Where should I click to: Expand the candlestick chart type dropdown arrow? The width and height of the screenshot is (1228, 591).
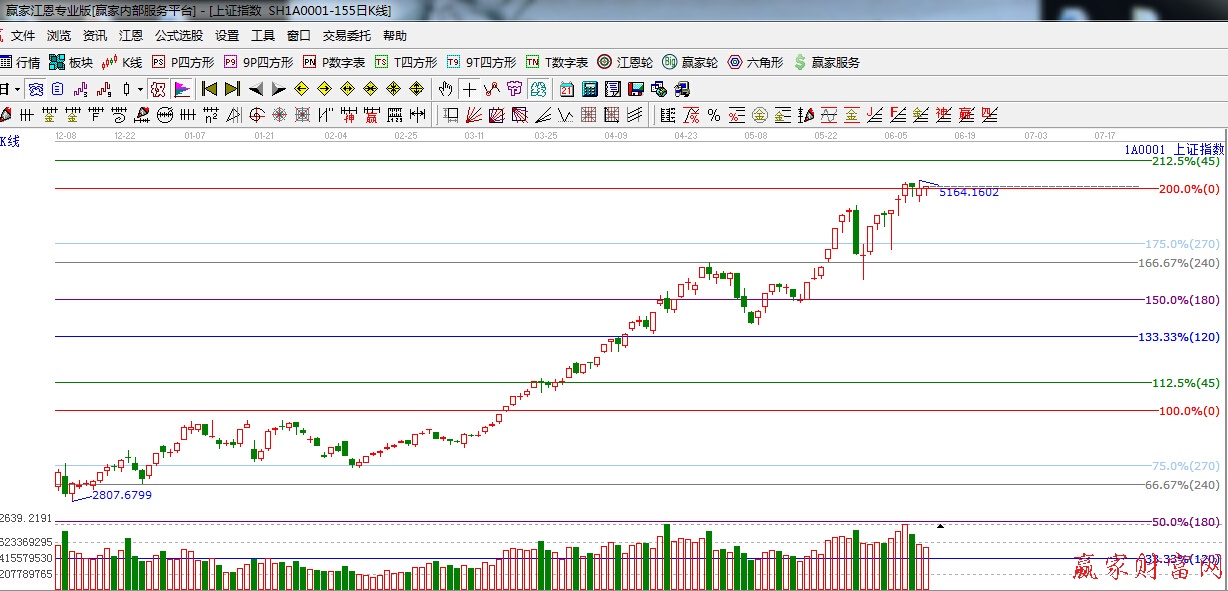(139, 89)
